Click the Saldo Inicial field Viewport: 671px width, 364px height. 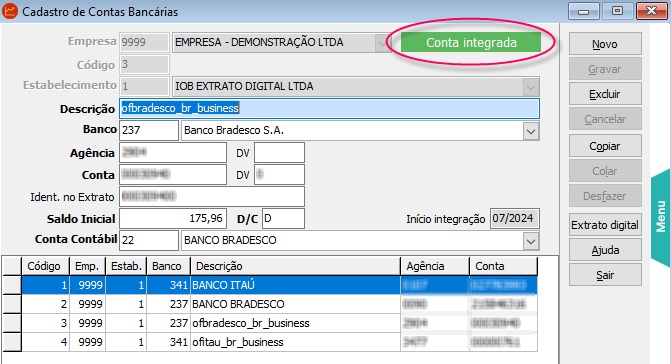click(x=172, y=219)
